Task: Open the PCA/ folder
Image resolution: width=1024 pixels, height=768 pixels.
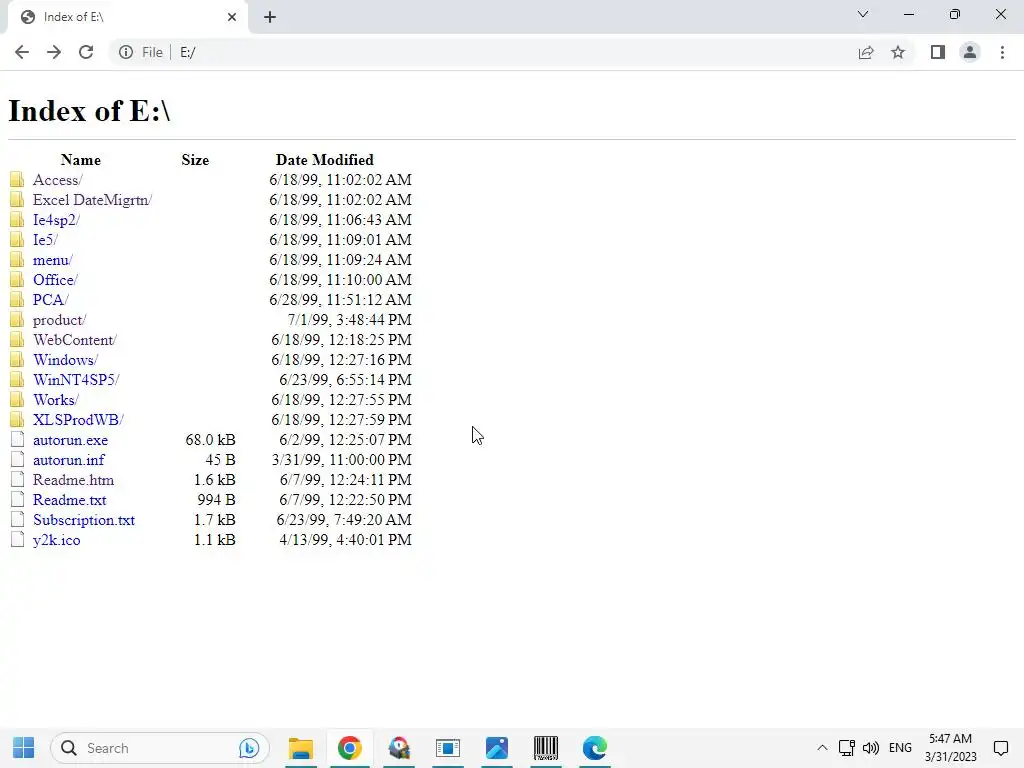Action: (50, 300)
